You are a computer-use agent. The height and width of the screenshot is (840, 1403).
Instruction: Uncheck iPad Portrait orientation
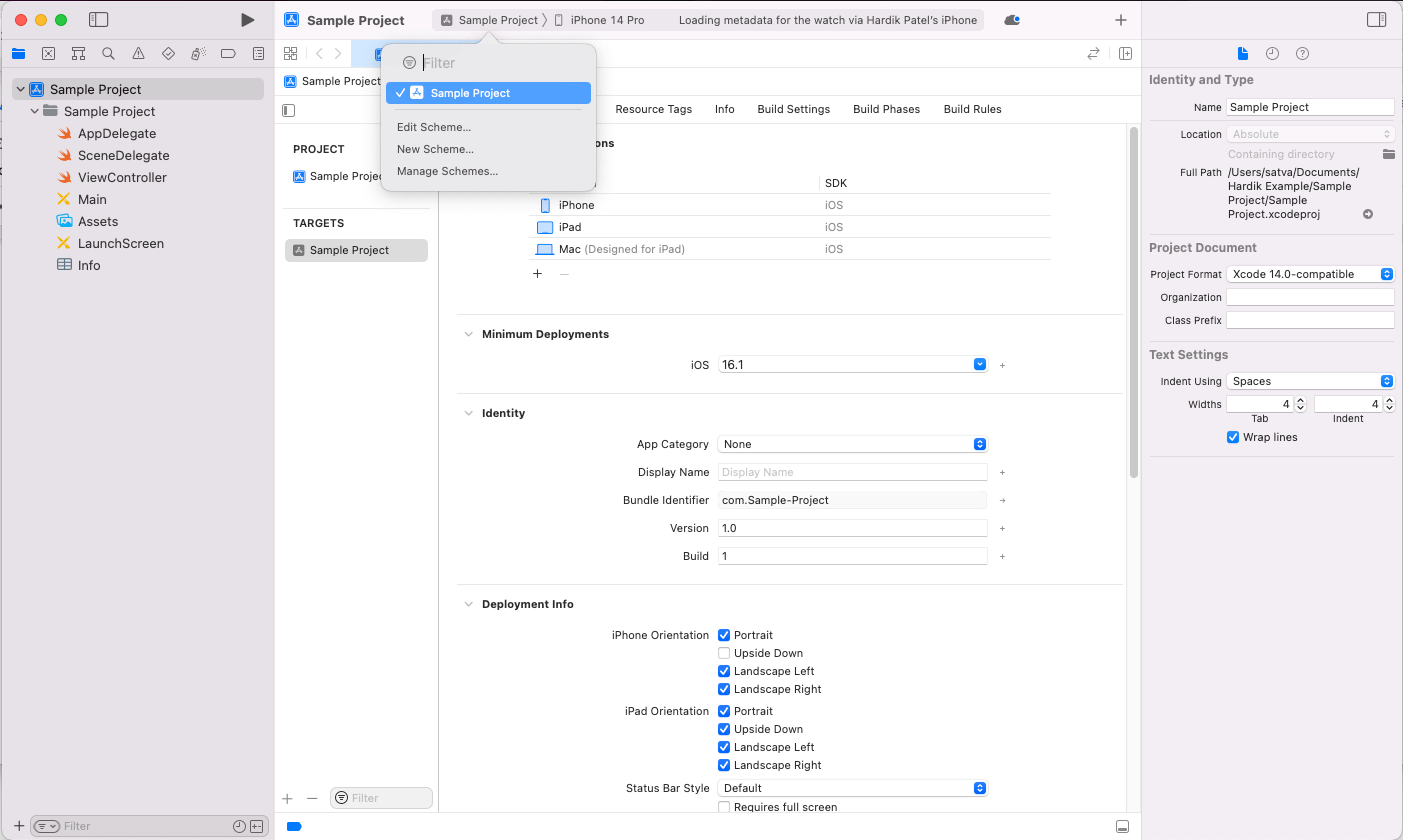coord(724,711)
